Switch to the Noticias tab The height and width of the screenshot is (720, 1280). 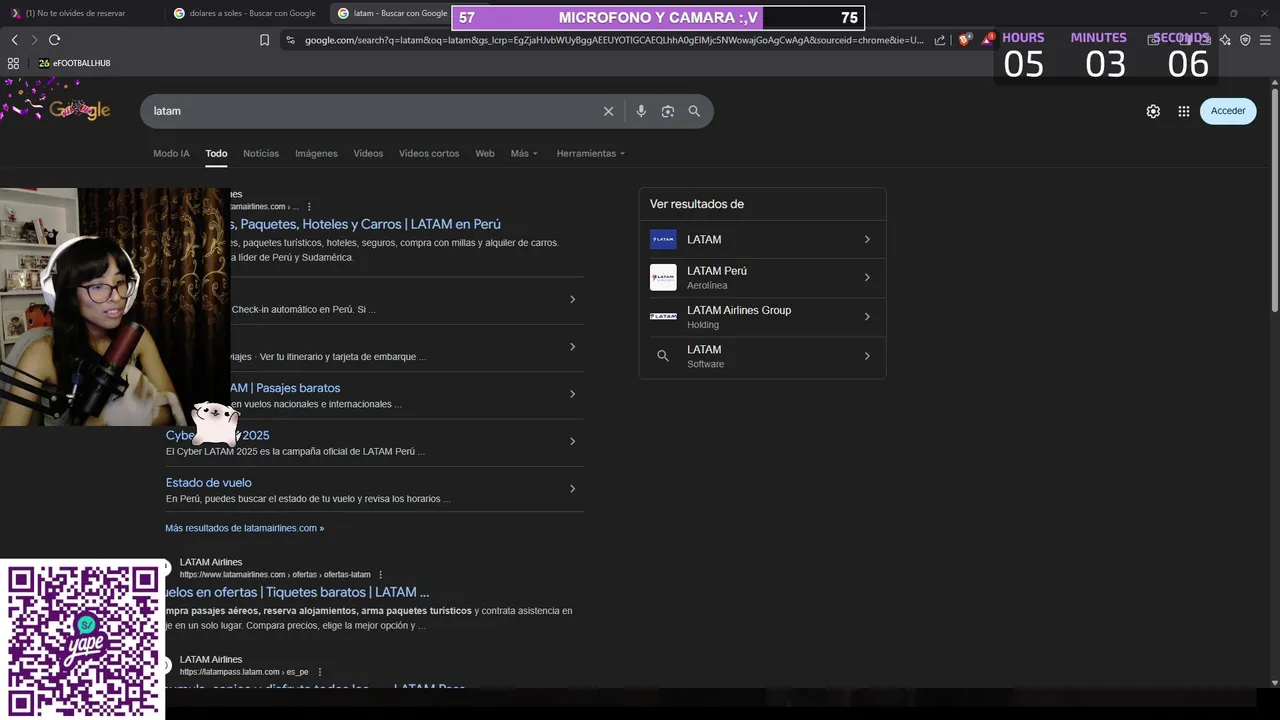[261, 153]
